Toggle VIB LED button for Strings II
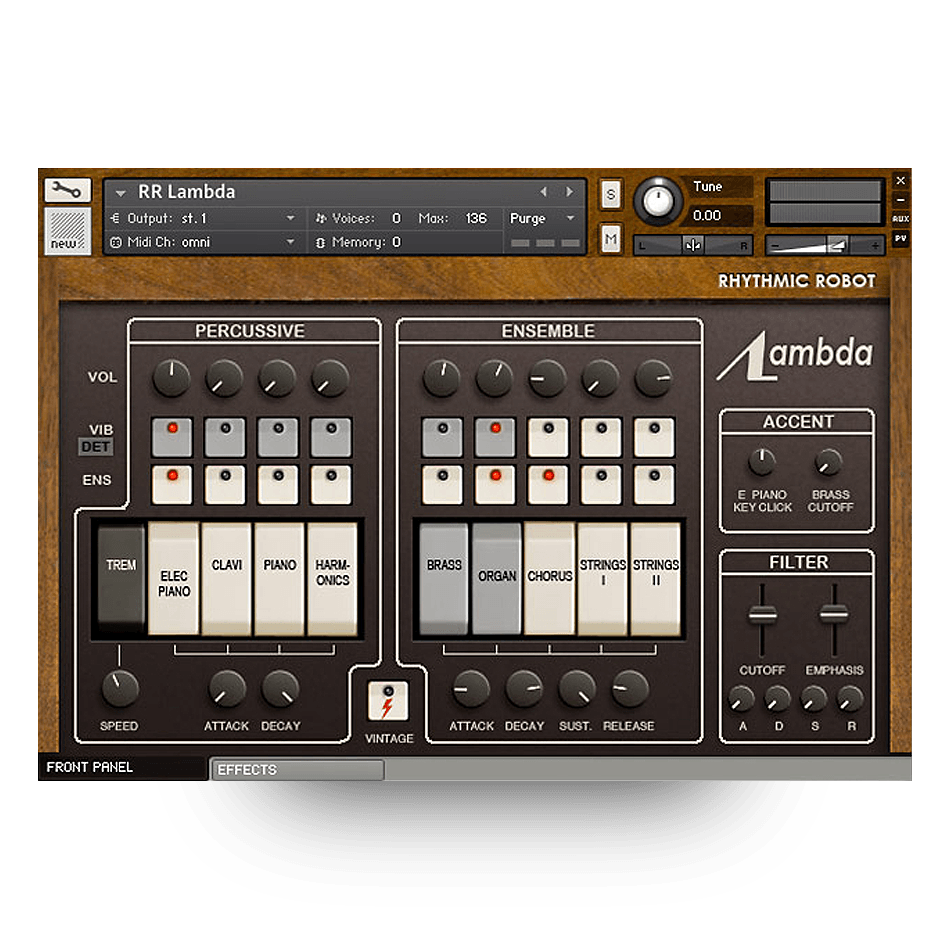 click(654, 437)
